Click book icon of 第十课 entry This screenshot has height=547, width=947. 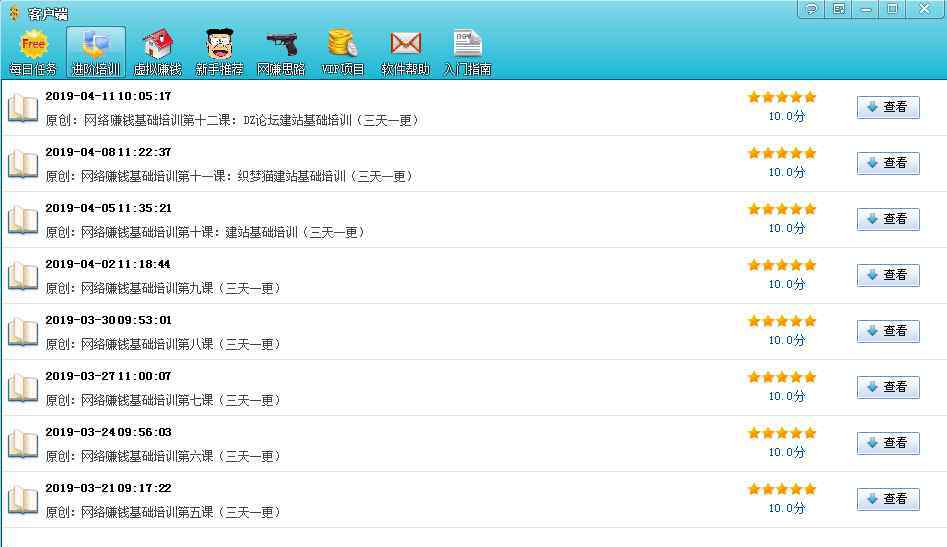point(23,220)
